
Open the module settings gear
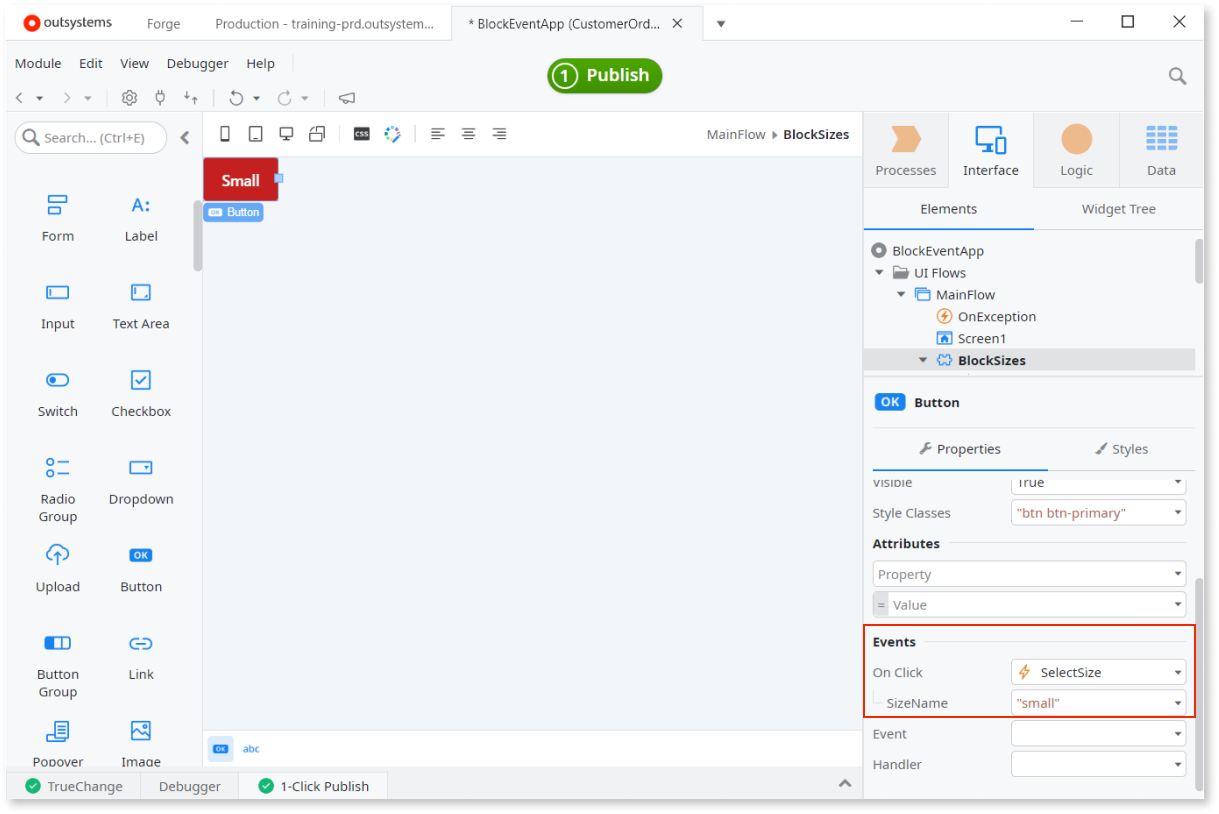pyautogui.click(x=129, y=98)
